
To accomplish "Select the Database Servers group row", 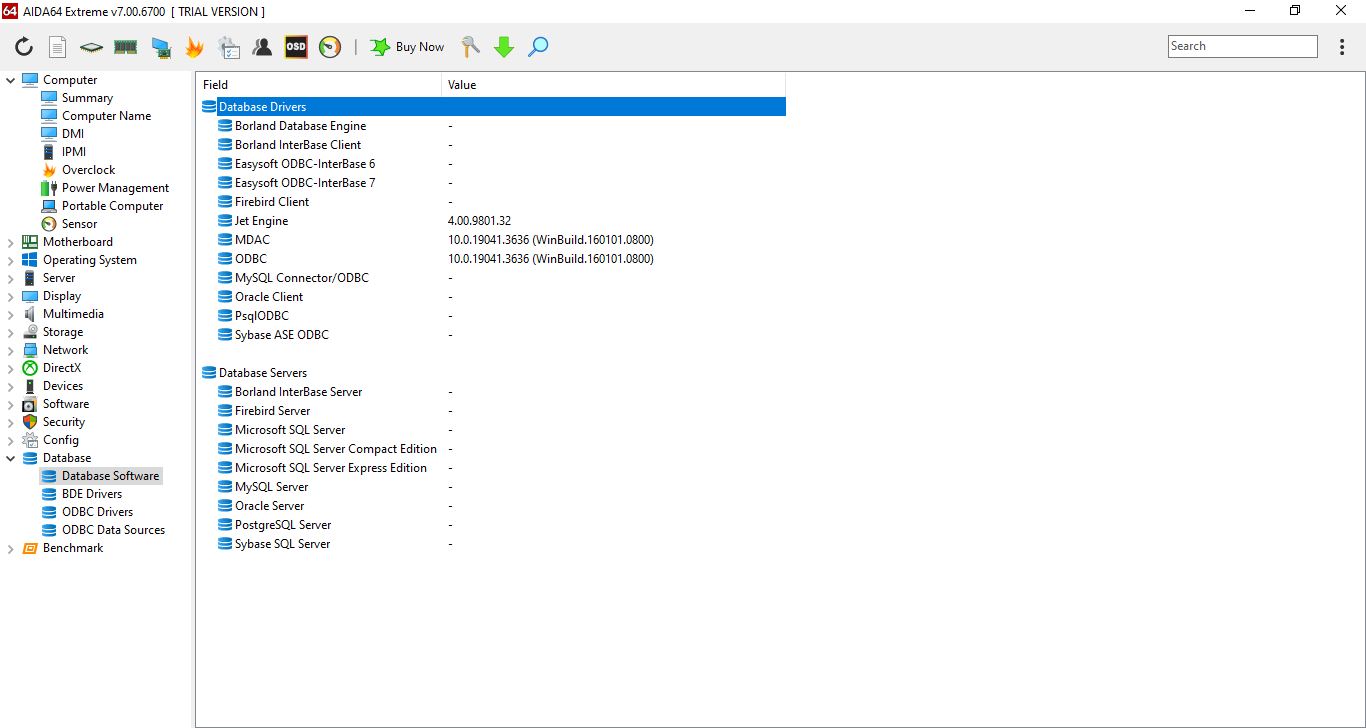I will coord(493,373).
